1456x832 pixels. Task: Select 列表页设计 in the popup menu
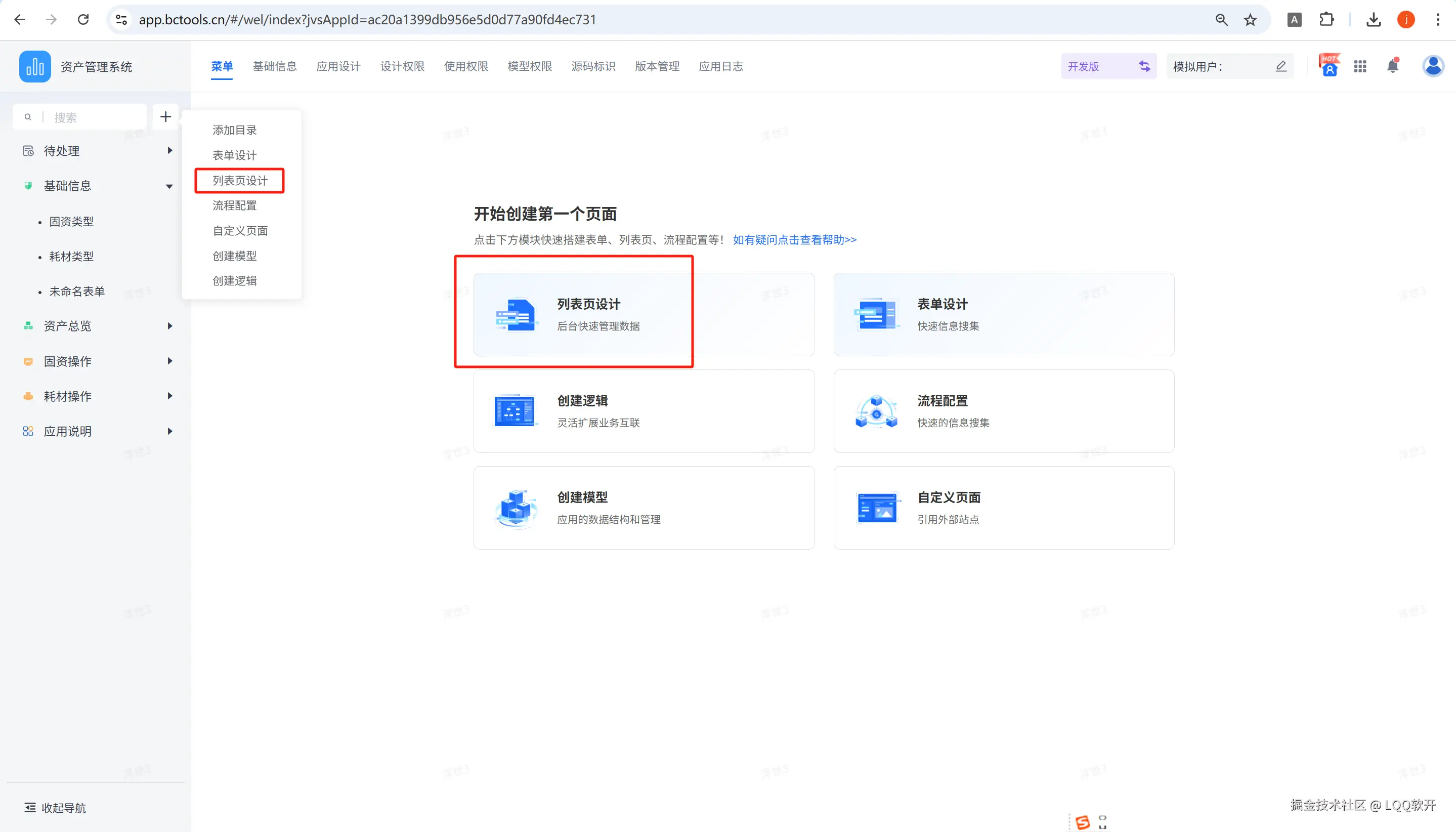point(240,181)
